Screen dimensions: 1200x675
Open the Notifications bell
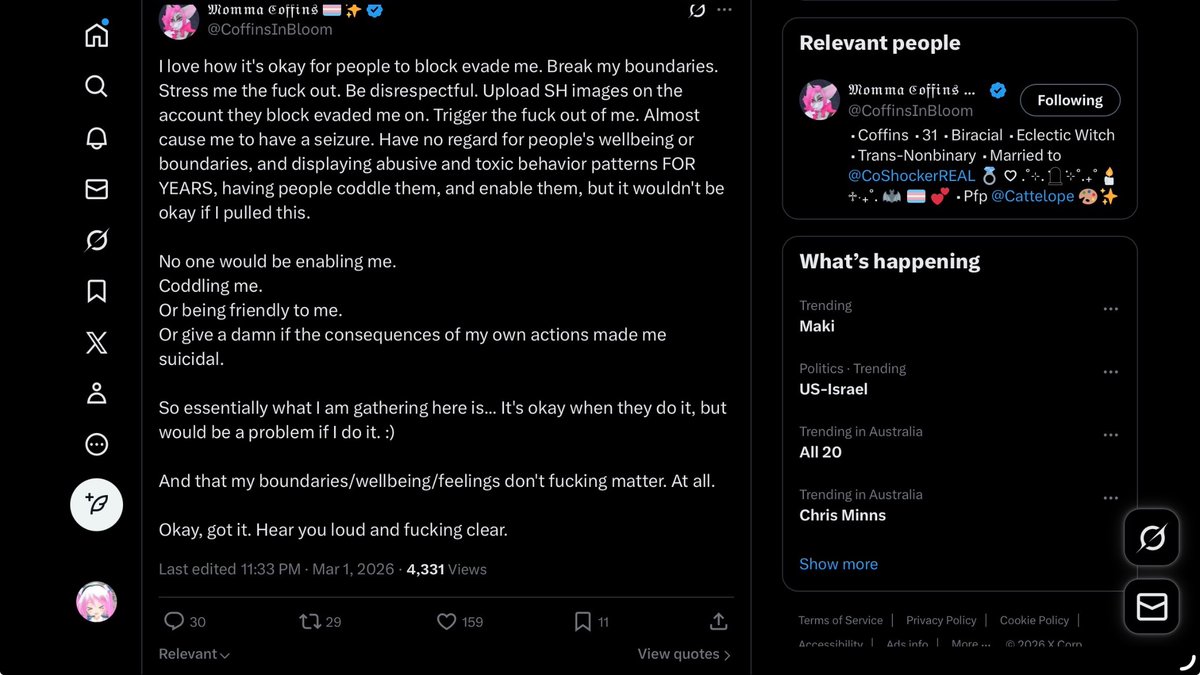click(x=96, y=138)
